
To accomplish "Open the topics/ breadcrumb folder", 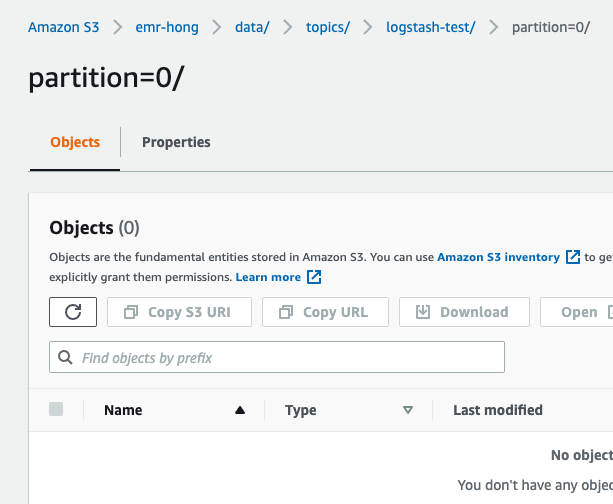I will pos(329,27).
